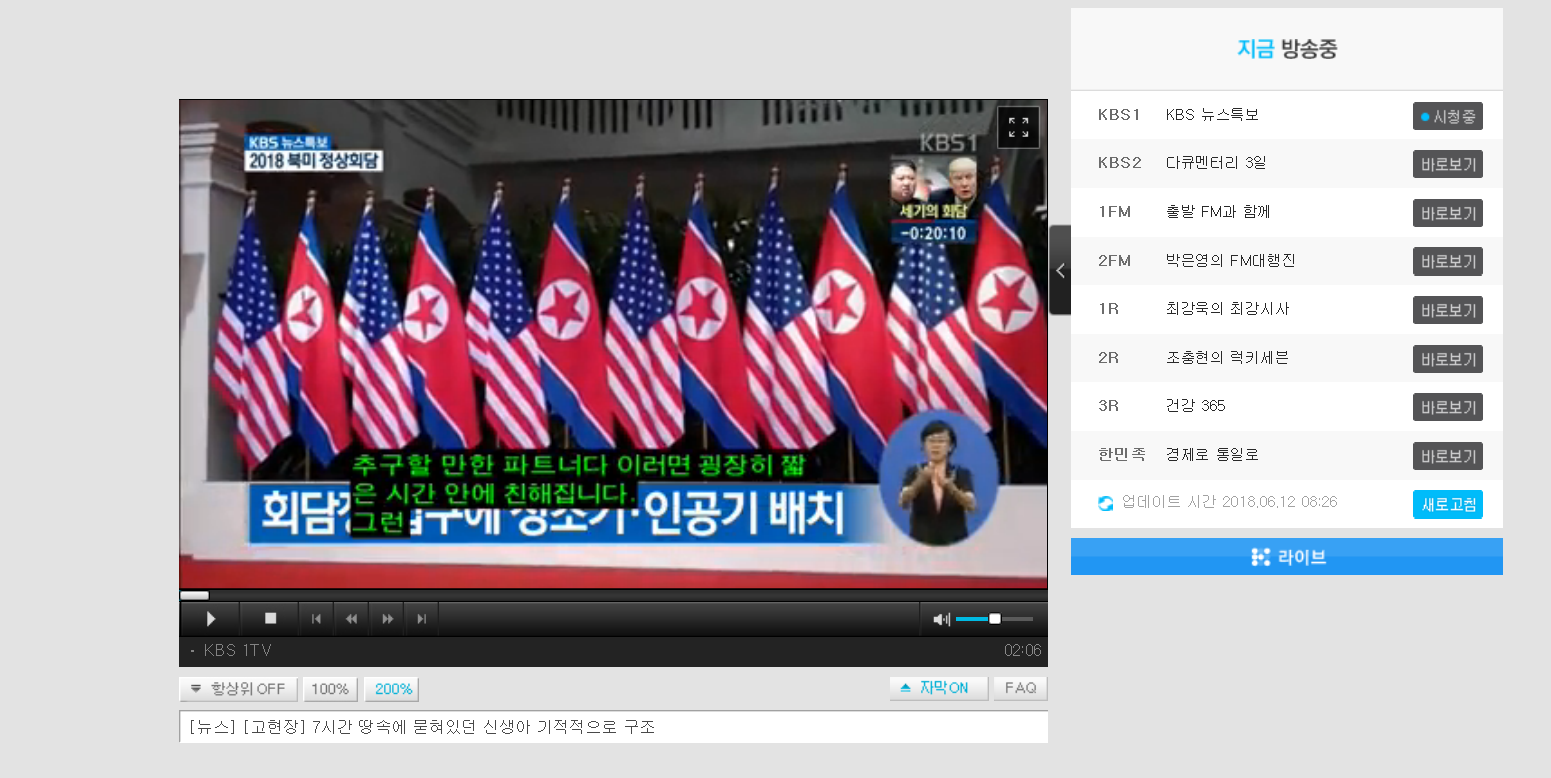Refresh the channel list via 새로고침
The height and width of the screenshot is (778, 1551).
point(1447,504)
